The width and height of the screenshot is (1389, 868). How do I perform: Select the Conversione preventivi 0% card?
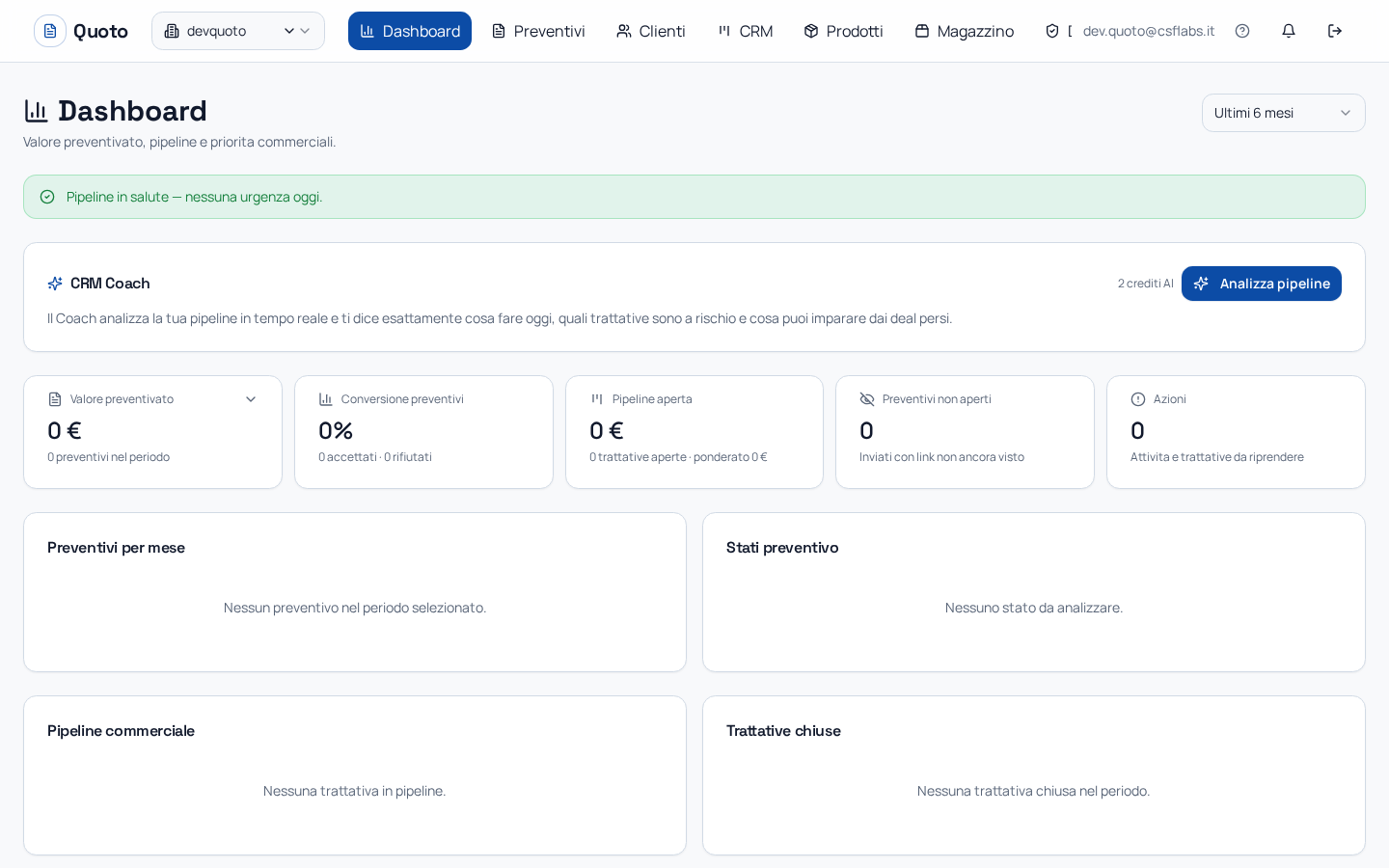coord(423,432)
